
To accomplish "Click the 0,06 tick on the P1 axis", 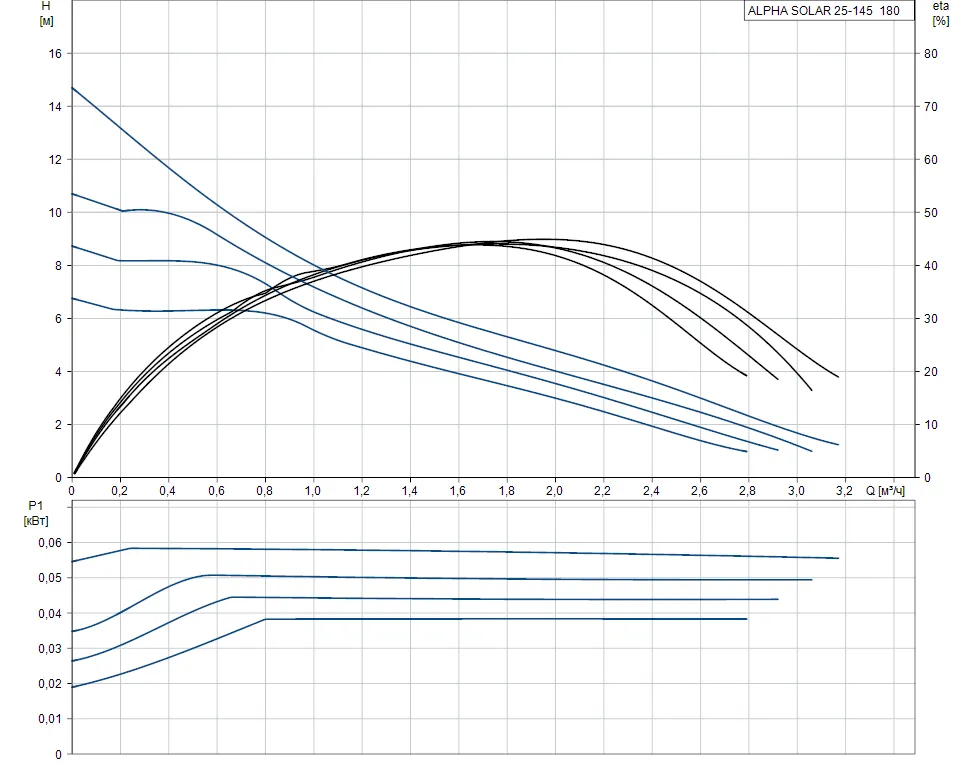I will (50, 543).
